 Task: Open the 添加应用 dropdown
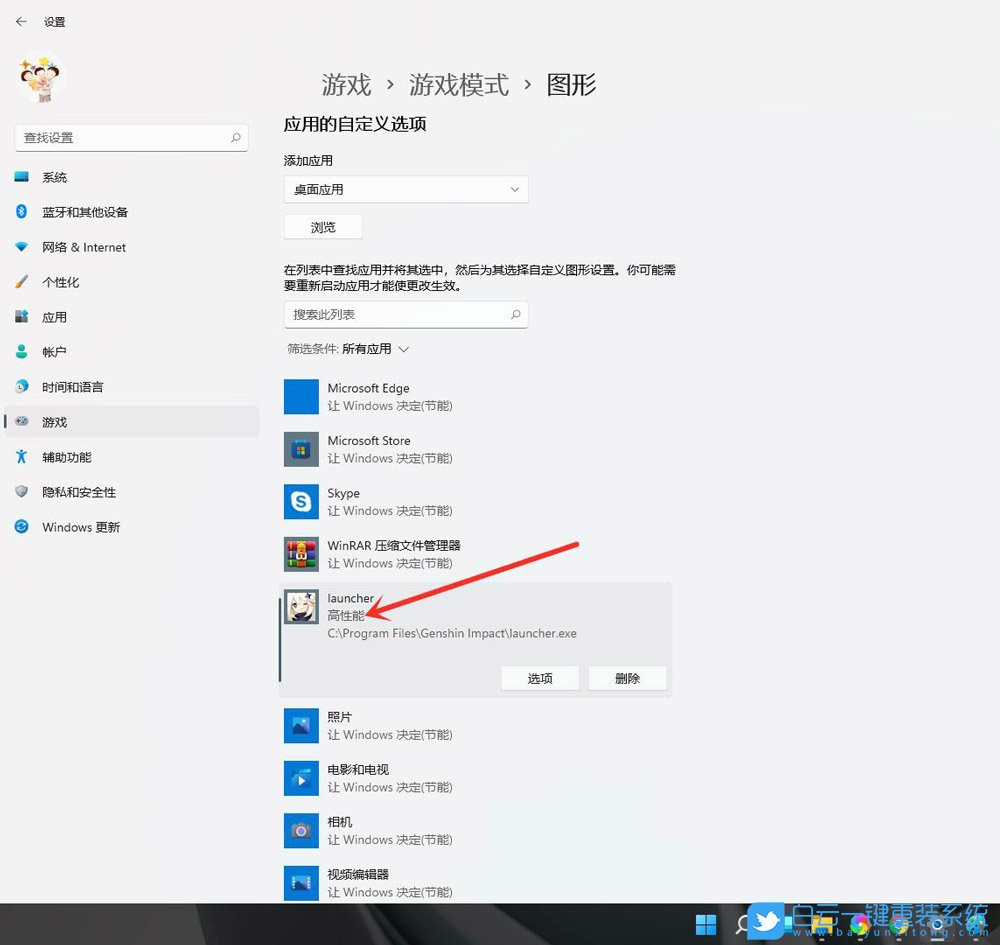(x=405, y=189)
